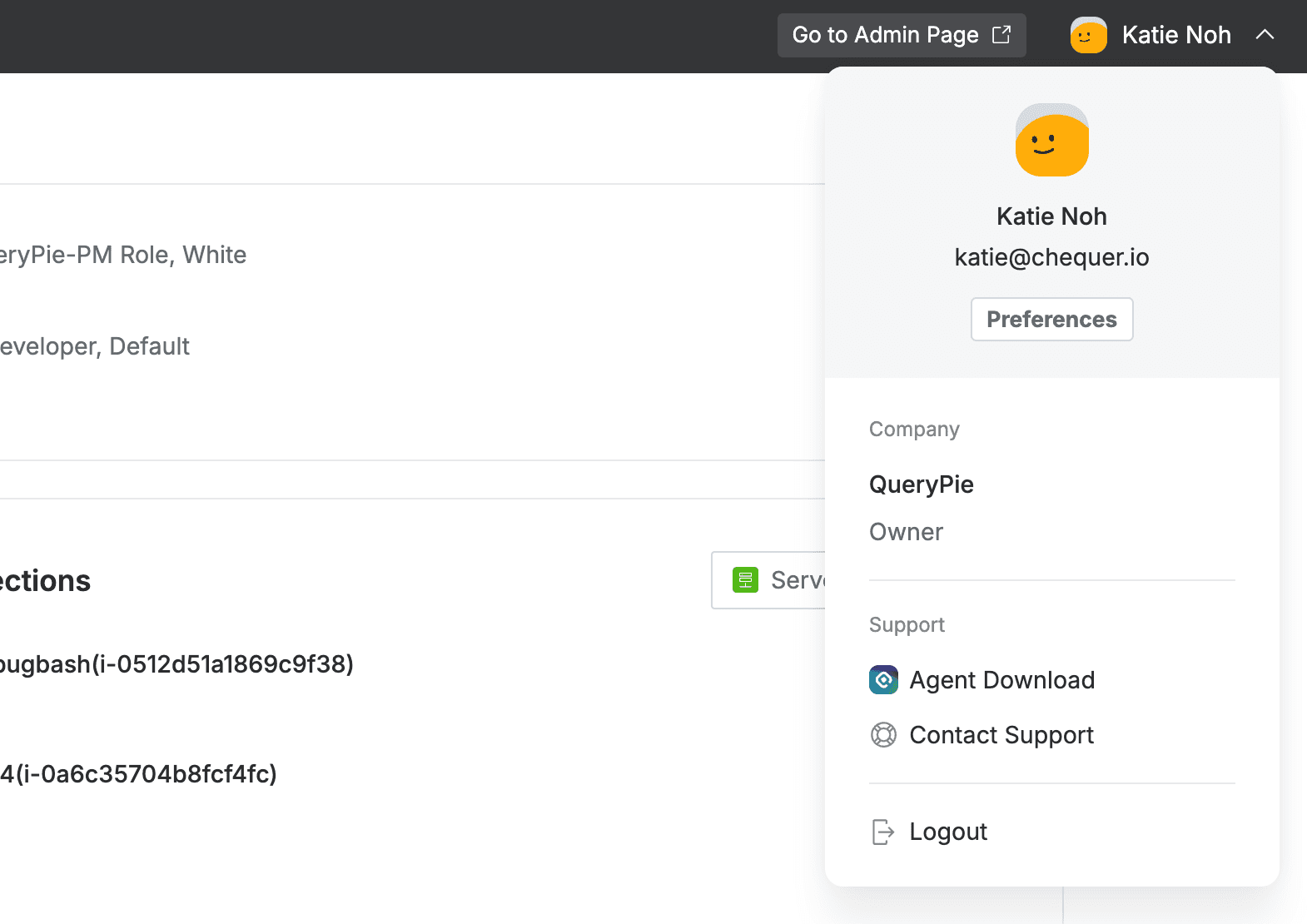Select the bugbash(i-0512d51a1869c9f38) connection
1307x924 pixels.
coord(176,664)
